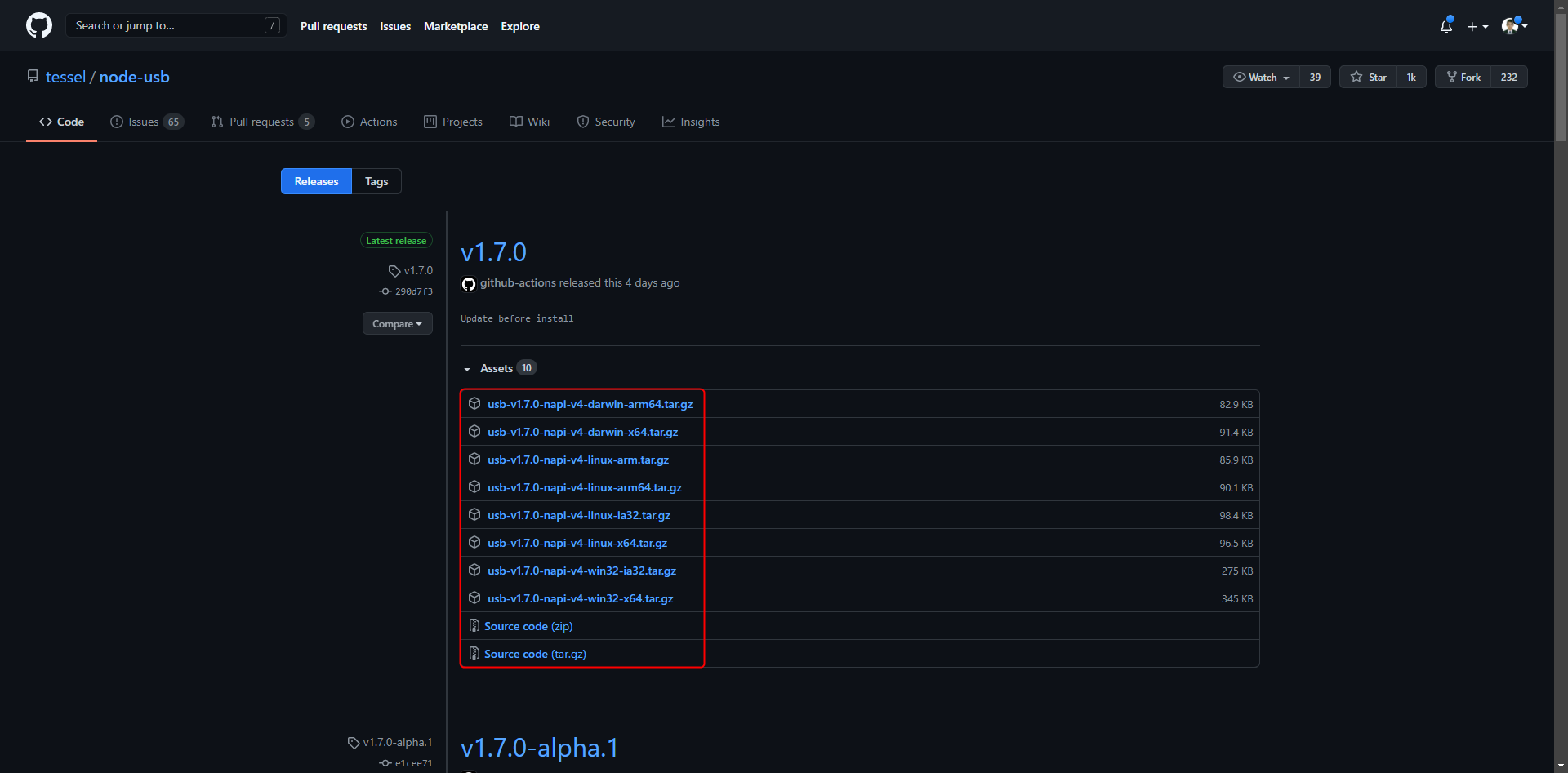
Task: View the Insights tab
Action: pyautogui.click(x=691, y=122)
